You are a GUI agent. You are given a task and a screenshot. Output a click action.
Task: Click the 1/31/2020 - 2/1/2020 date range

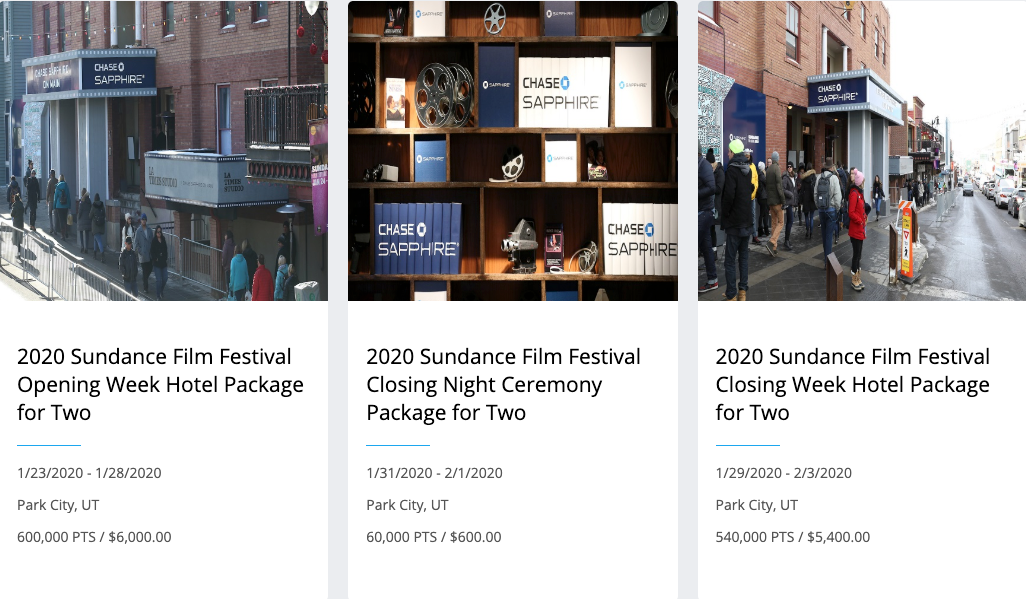(434, 473)
